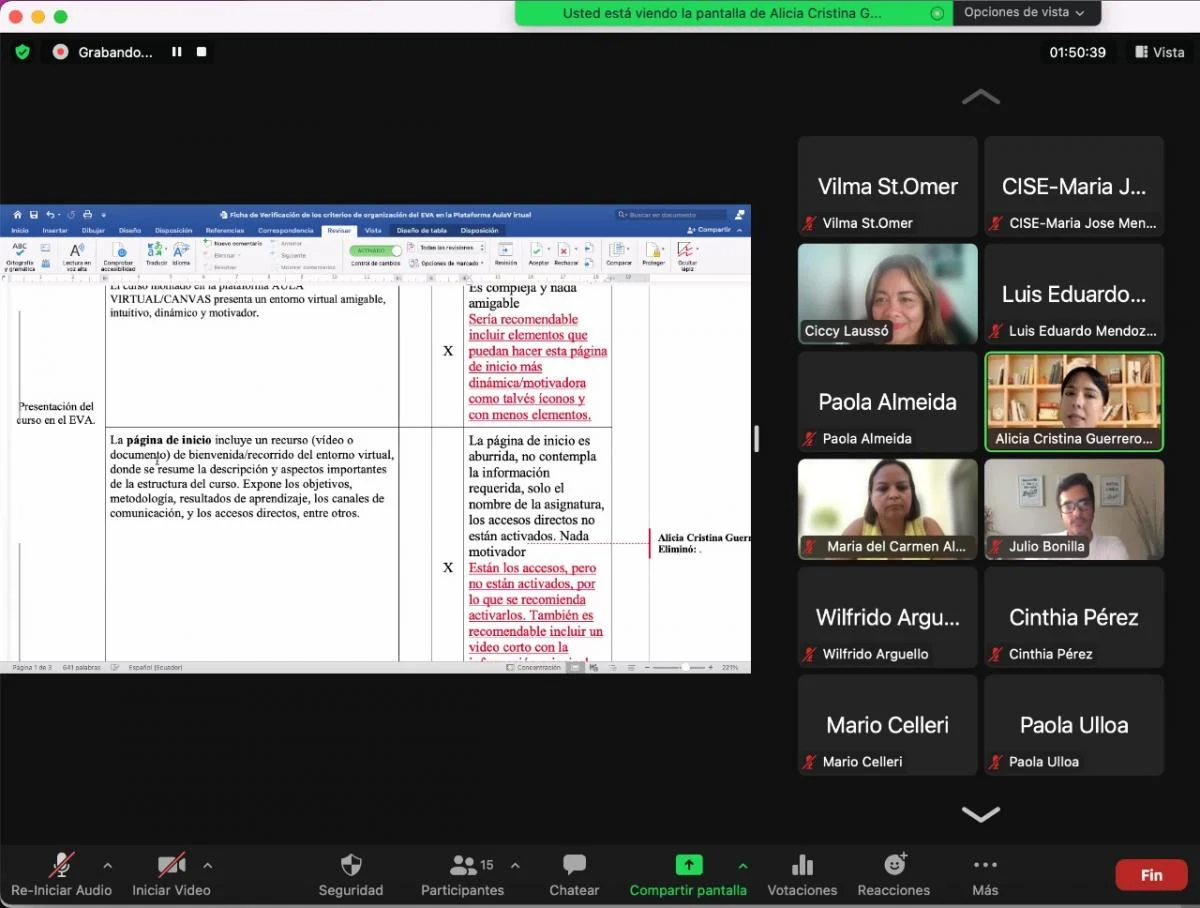Change layout with the Vista button

1159,52
